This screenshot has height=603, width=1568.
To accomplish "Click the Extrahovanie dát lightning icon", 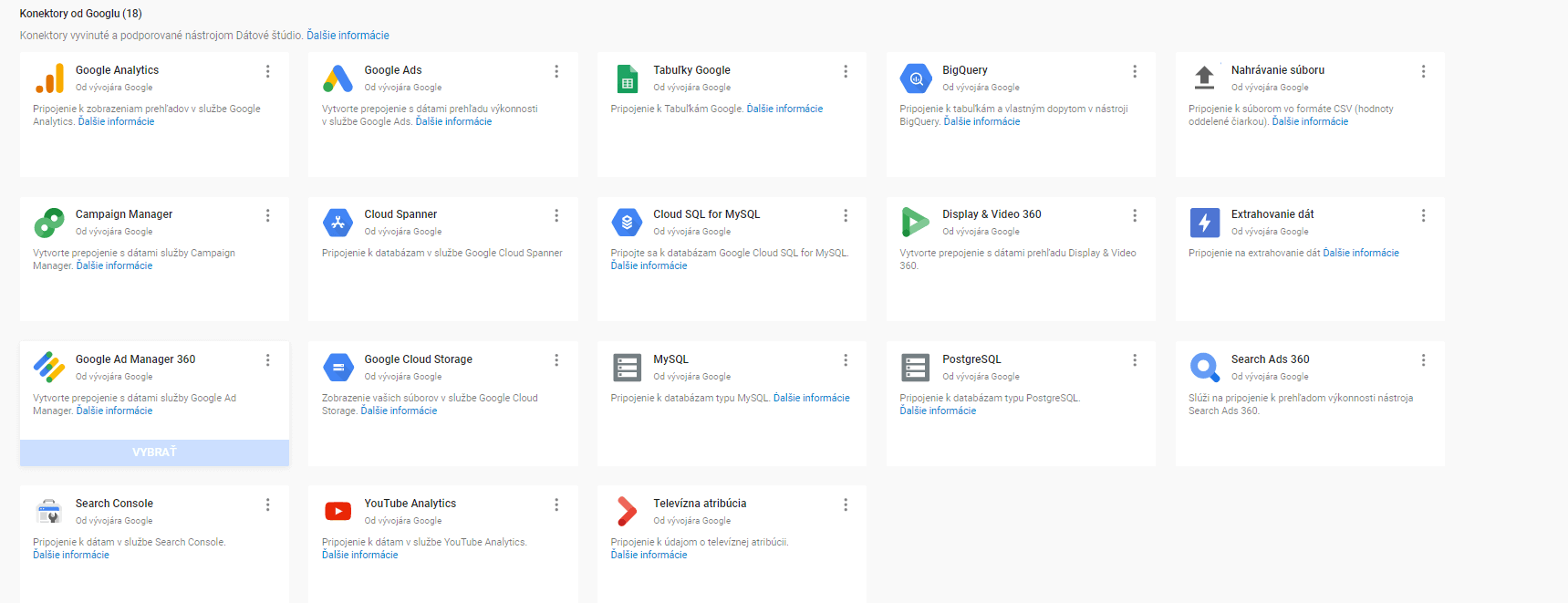I will 1204,223.
